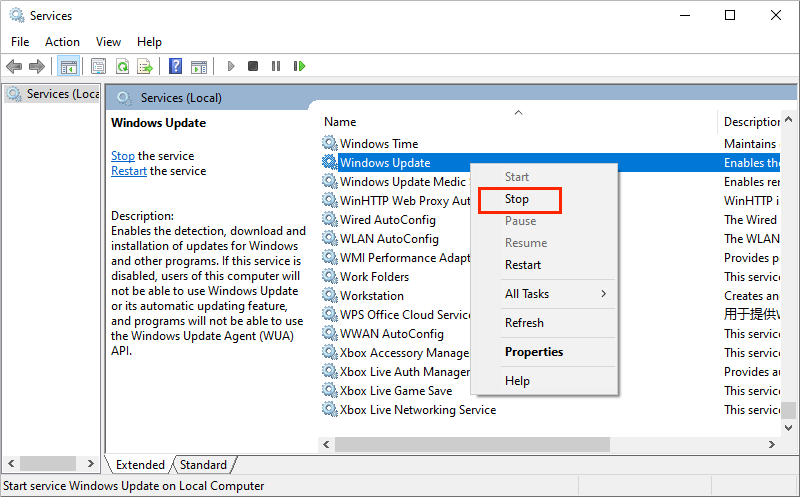Sort by the Name column header

[518, 122]
